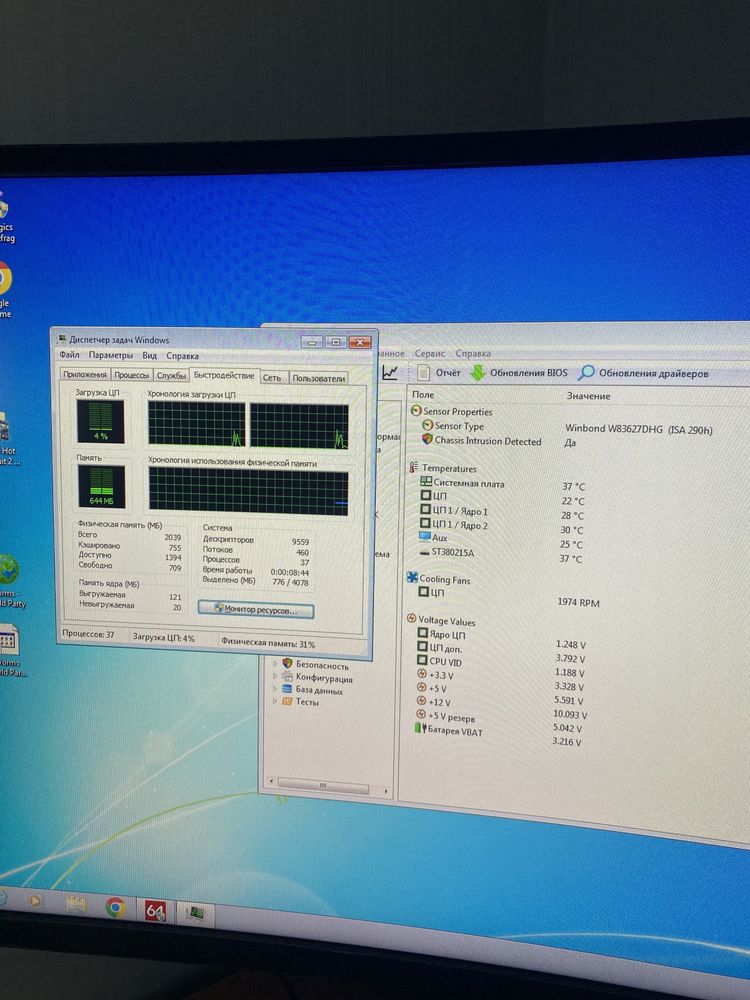
Task: Click Обновления BIOS green arrow button
Action: point(518,373)
